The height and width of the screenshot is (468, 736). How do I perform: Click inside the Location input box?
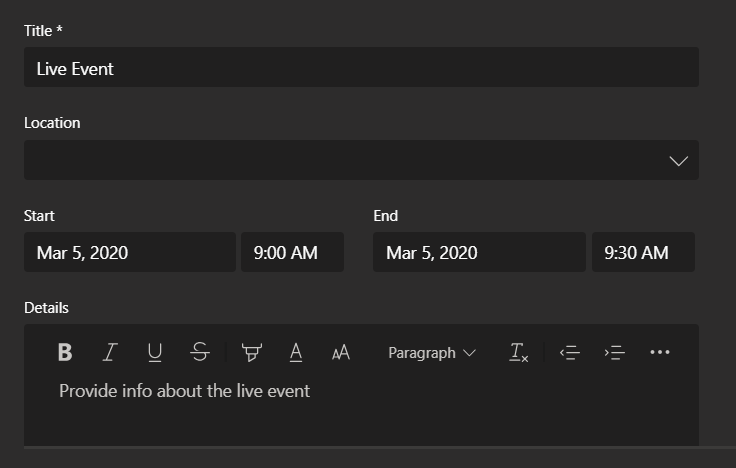(345, 160)
